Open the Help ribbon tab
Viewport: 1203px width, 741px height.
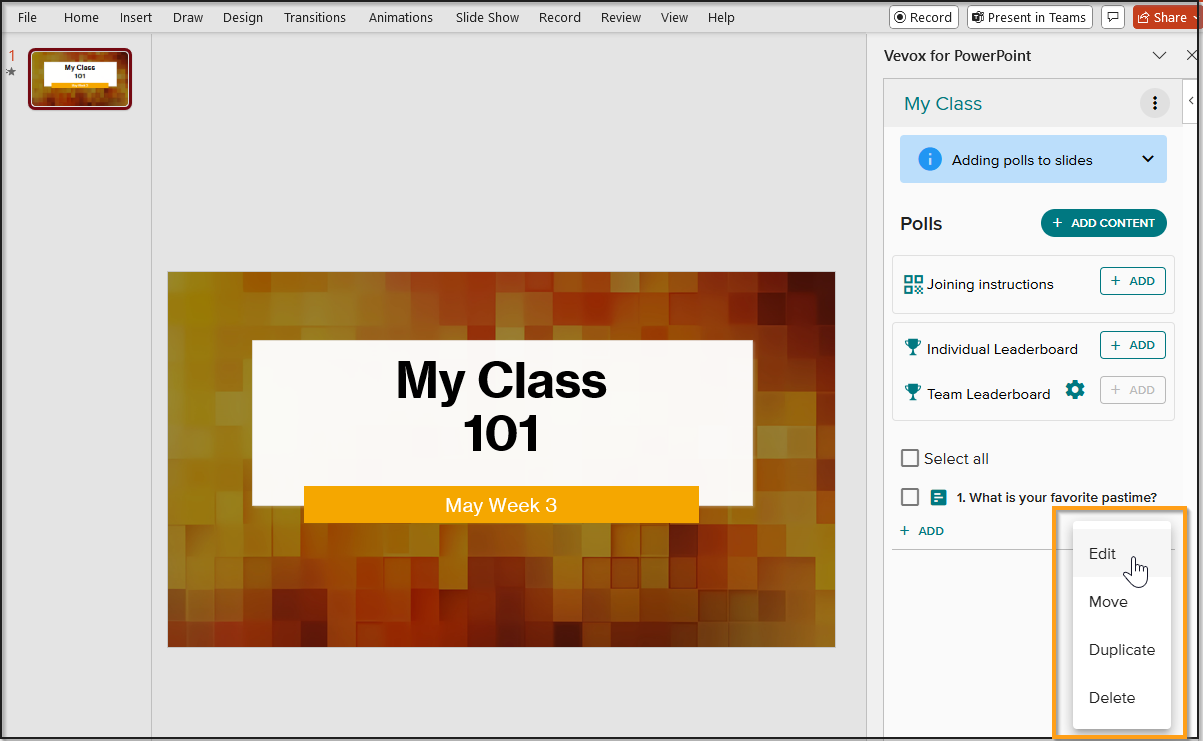click(x=721, y=17)
